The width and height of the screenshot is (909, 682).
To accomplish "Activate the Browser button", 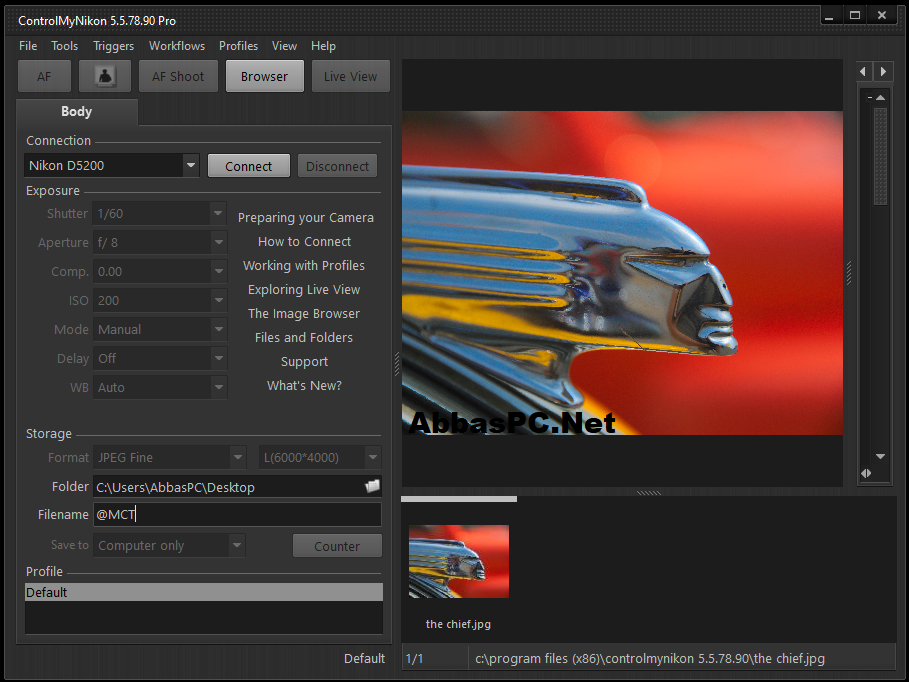I will click(x=264, y=76).
